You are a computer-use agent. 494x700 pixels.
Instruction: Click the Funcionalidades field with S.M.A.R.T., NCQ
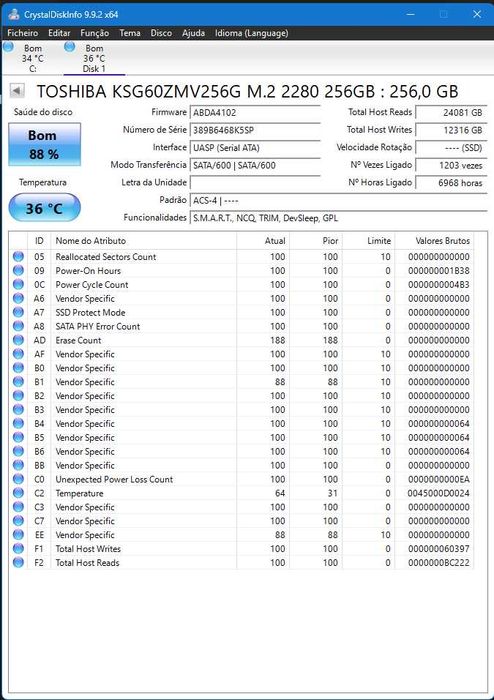339,218
